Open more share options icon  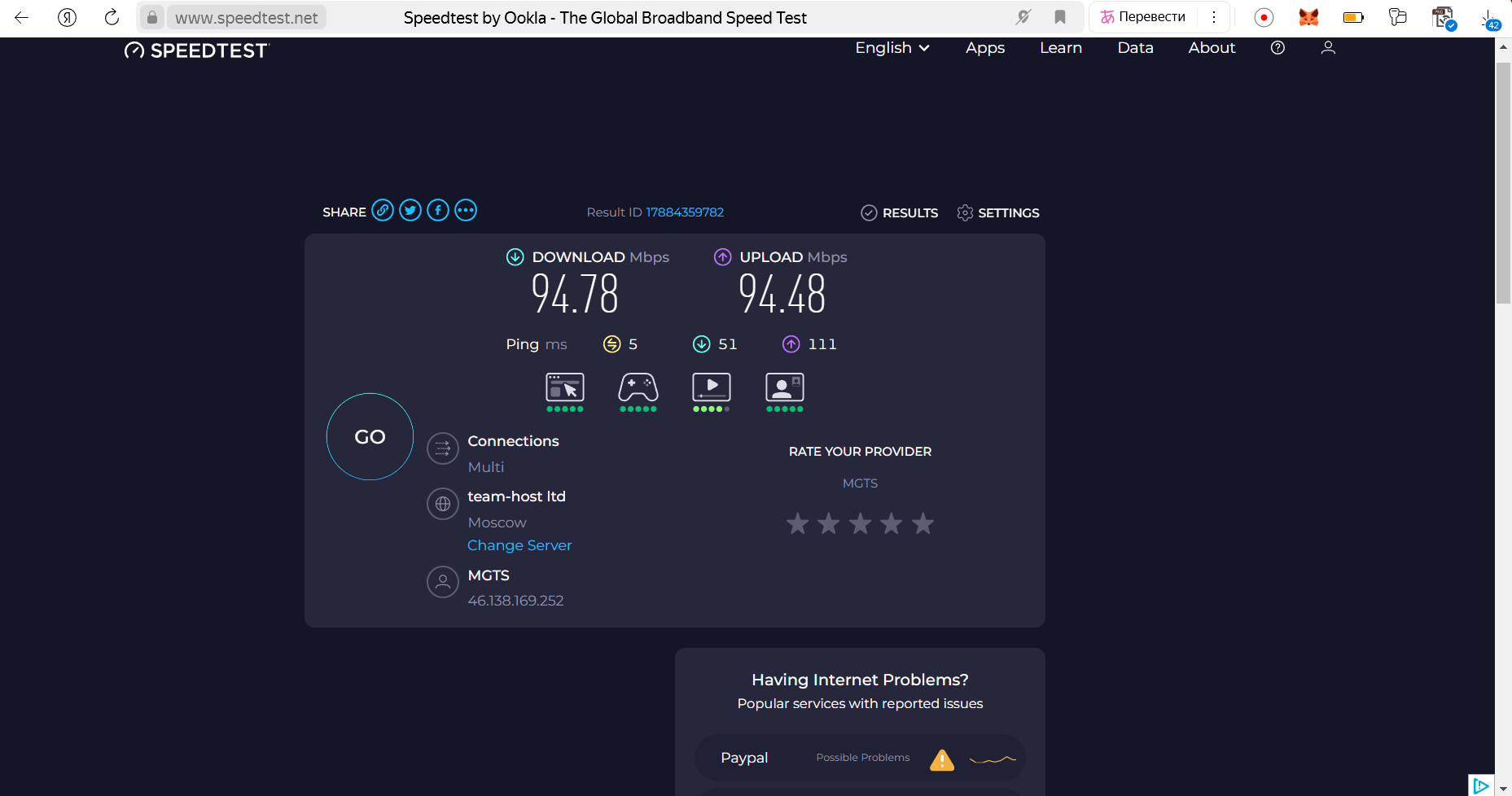pyautogui.click(x=466, y=211)
